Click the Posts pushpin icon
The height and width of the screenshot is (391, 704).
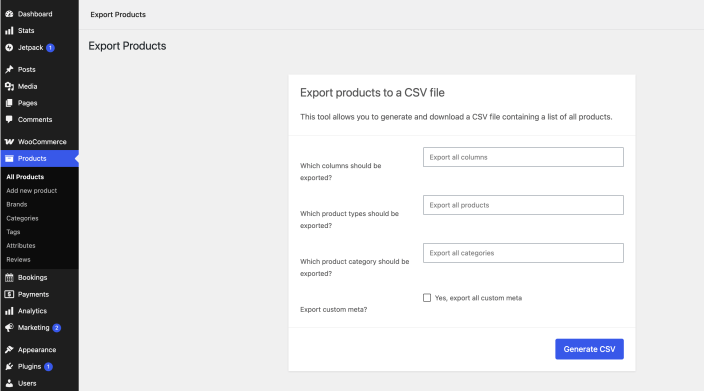(9, 70)
